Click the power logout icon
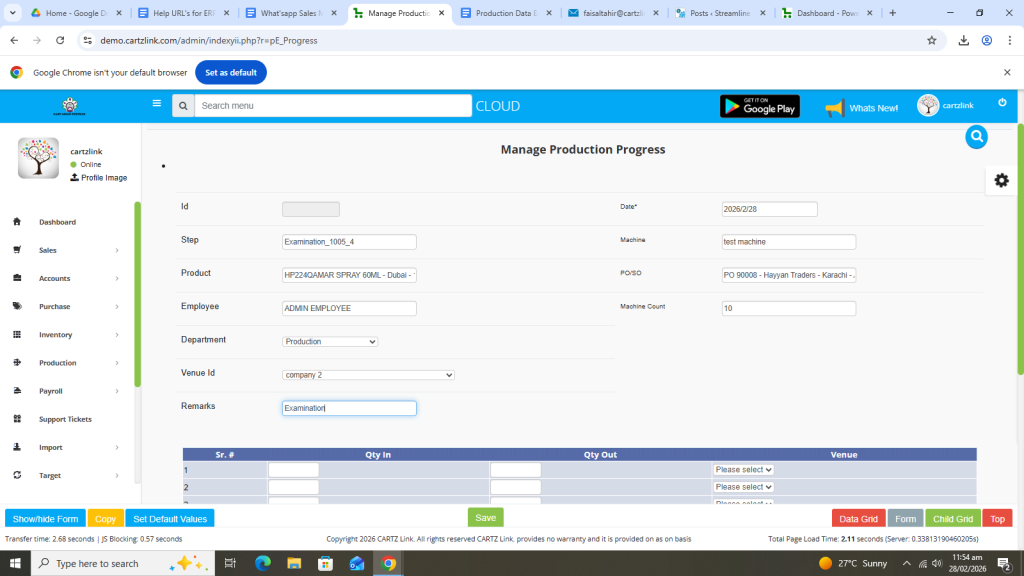This screenshot has width=1024, height=576. coord(1002,103)
